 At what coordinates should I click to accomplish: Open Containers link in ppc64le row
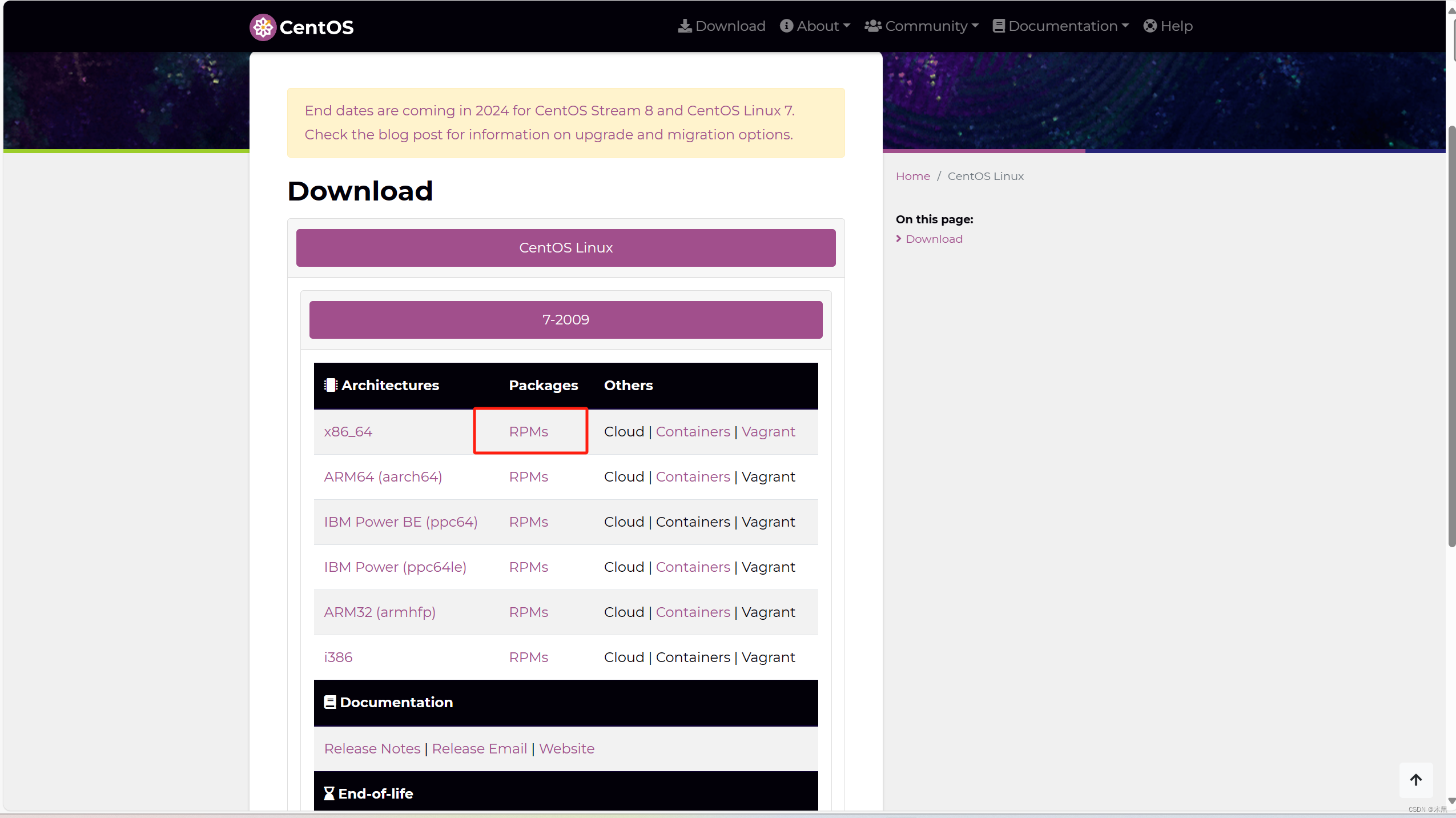click(693, 567)
